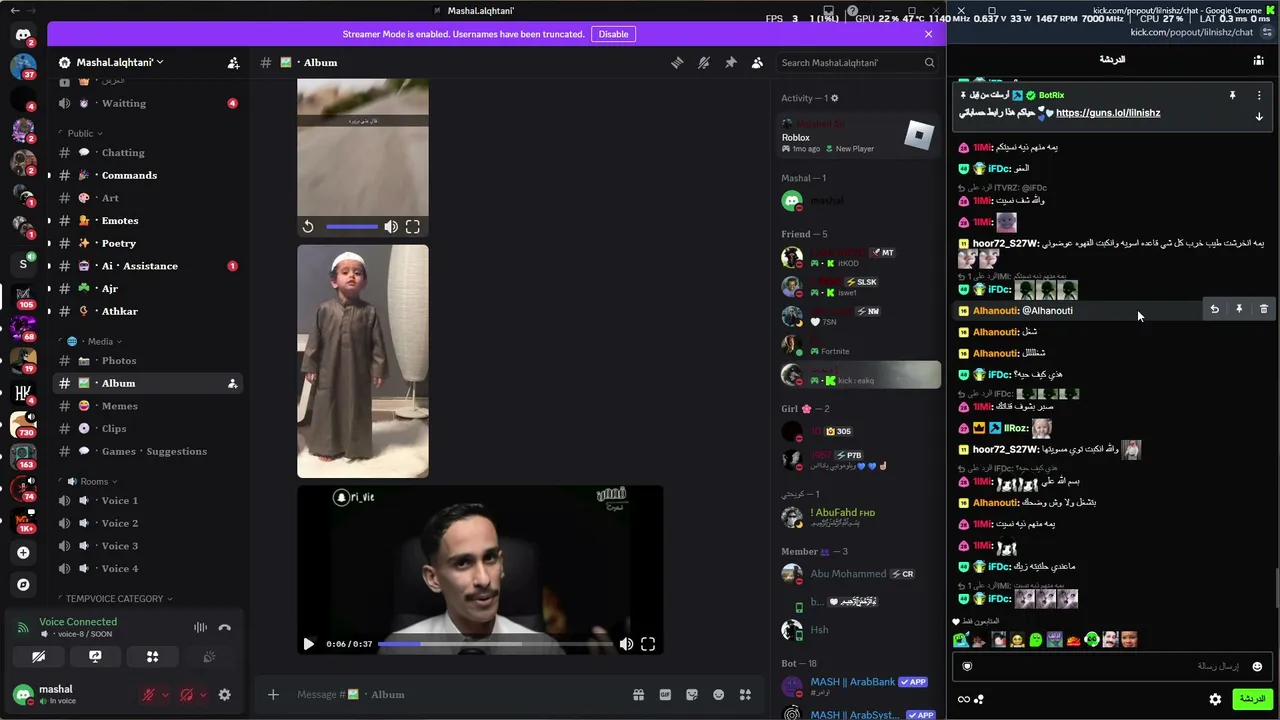
Task: Open the guns.lol/lilnishz link in Kick chat
Action: [x=1108, y=113]
